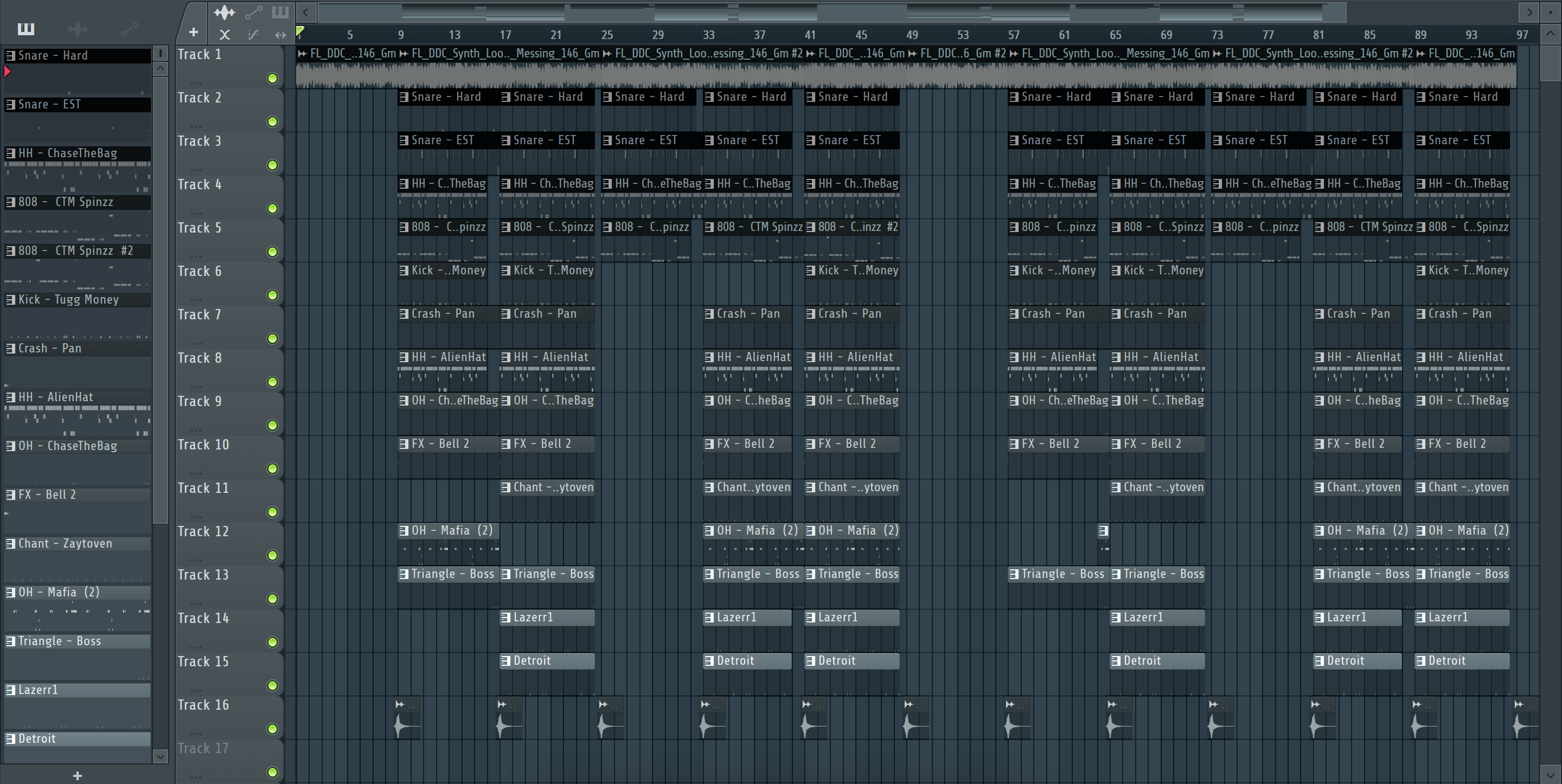This screenshot has width=1562, height=784.
Task: Show audio clips in the picker panel
Action: (x=78, y=29)
